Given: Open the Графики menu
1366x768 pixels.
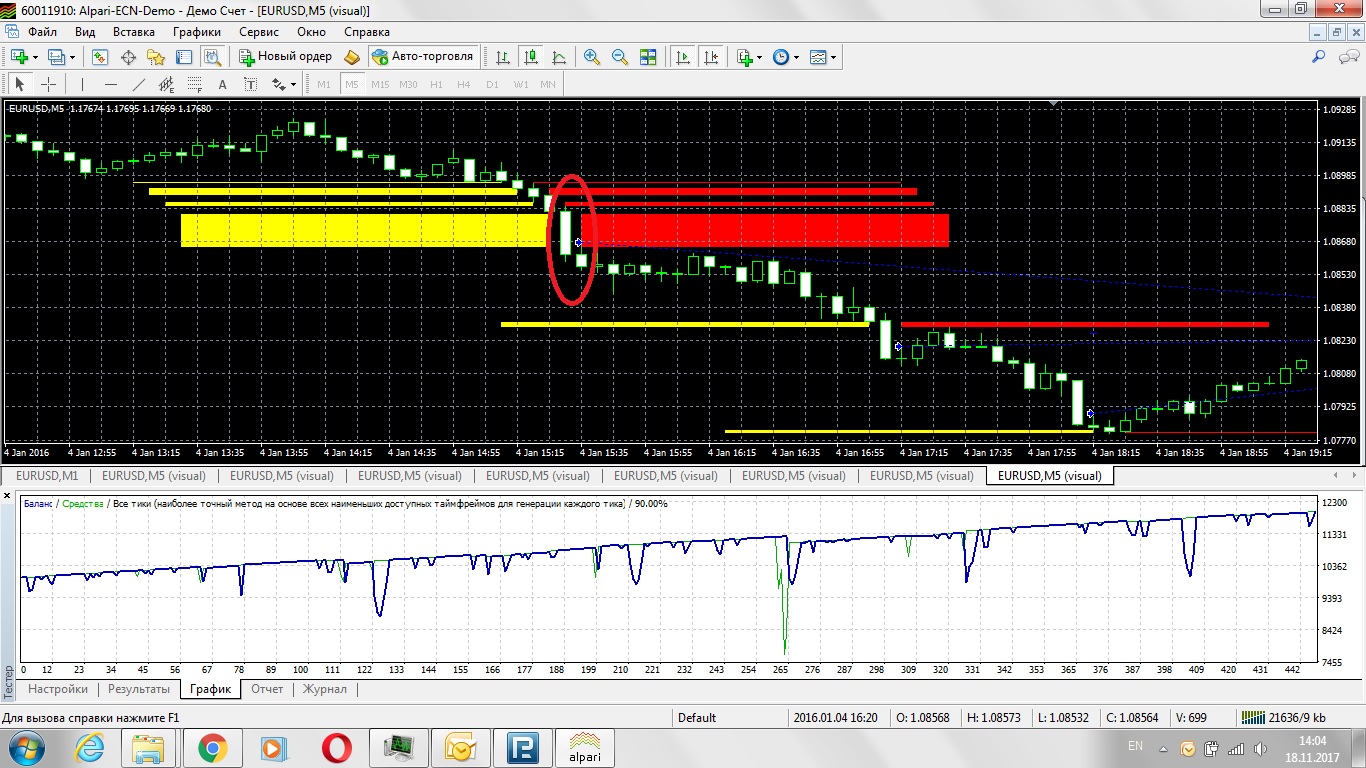Looking at the screenshot, I should [x=197, y=32].
